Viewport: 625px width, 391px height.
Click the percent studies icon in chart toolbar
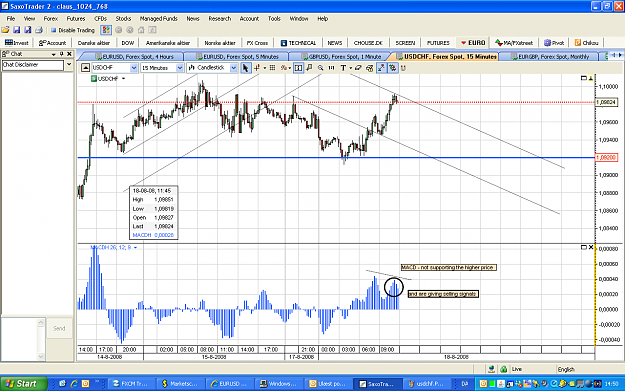point(283,68)
